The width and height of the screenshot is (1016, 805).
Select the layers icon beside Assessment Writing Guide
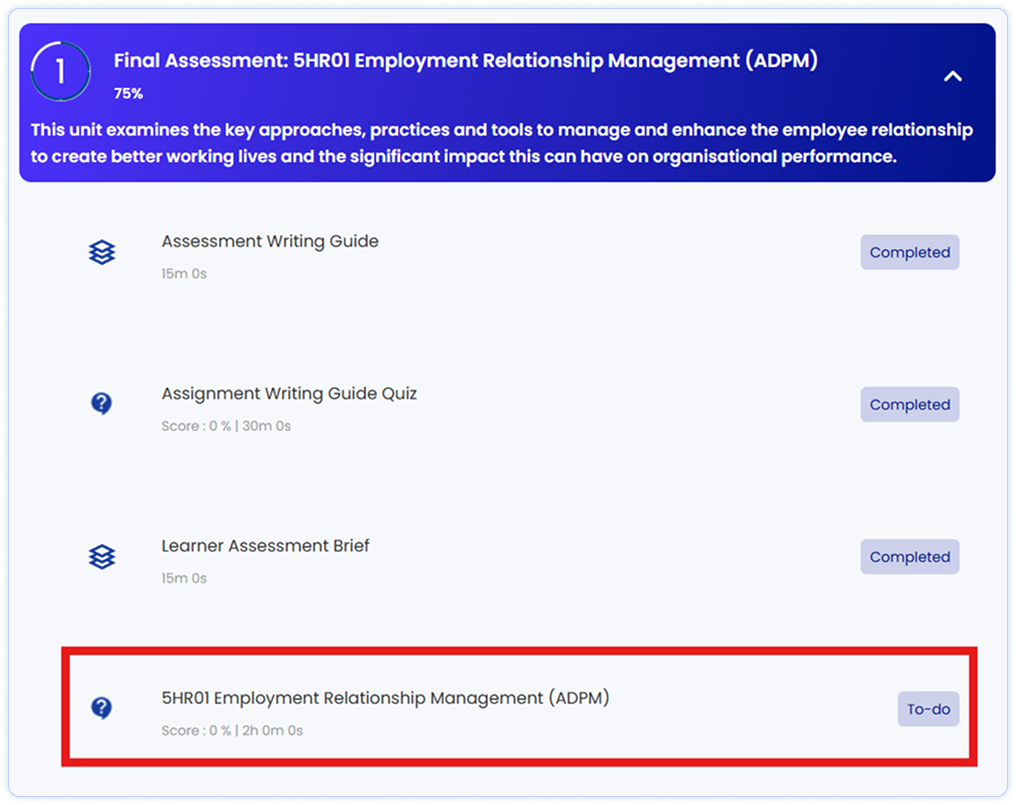pos(102,252)
